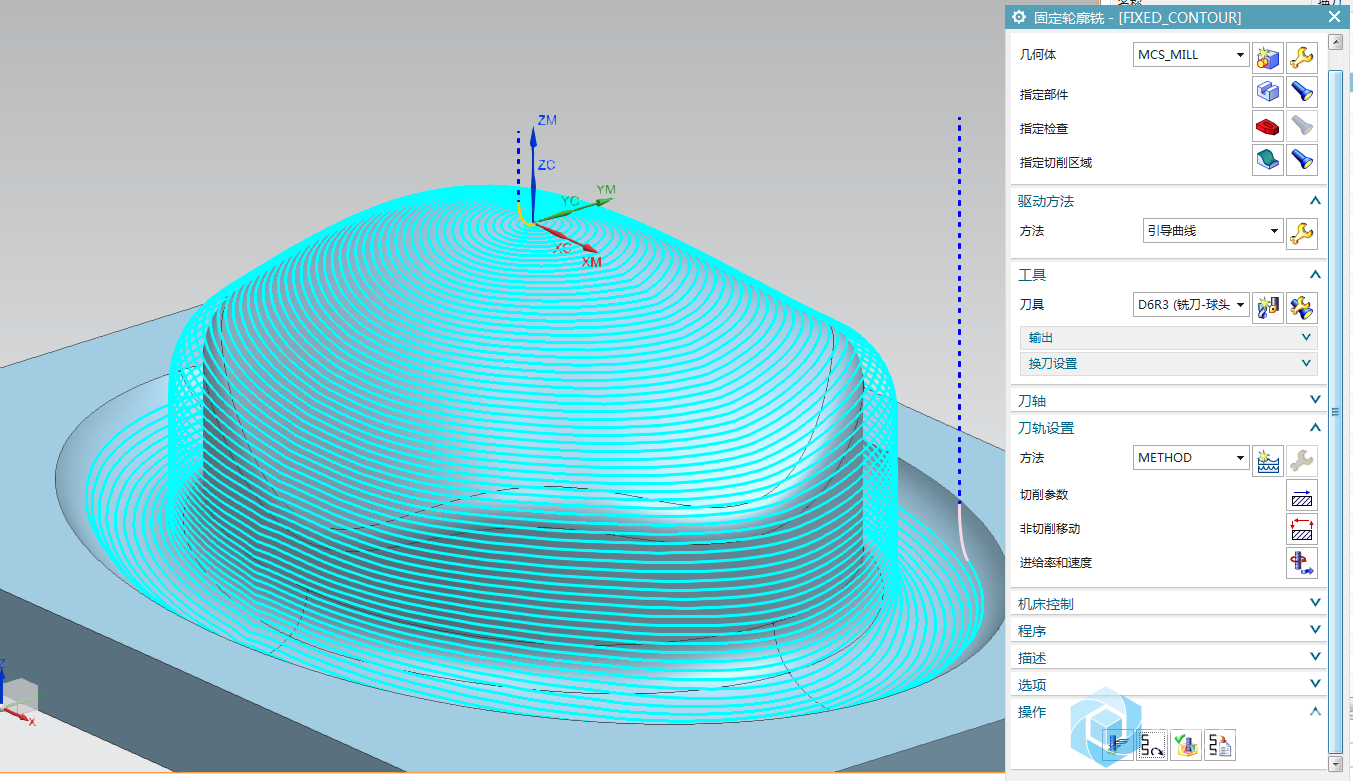The image size is (1353, 781).
Task: Open the 切削参数 cutting parameters icon
Action: point(1301,495)
